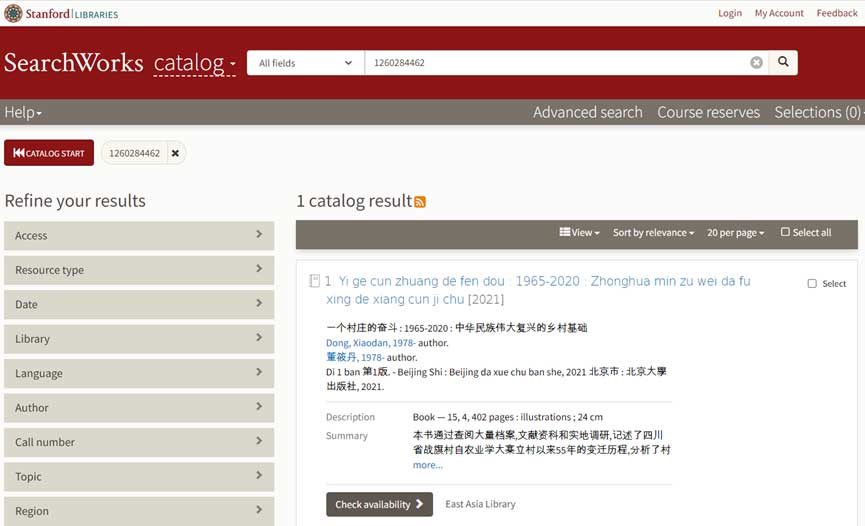Image resolution: width=865 pixels, height=526 pixels.
Task: Open the Help menu
Action: click(x=23, y=113)
